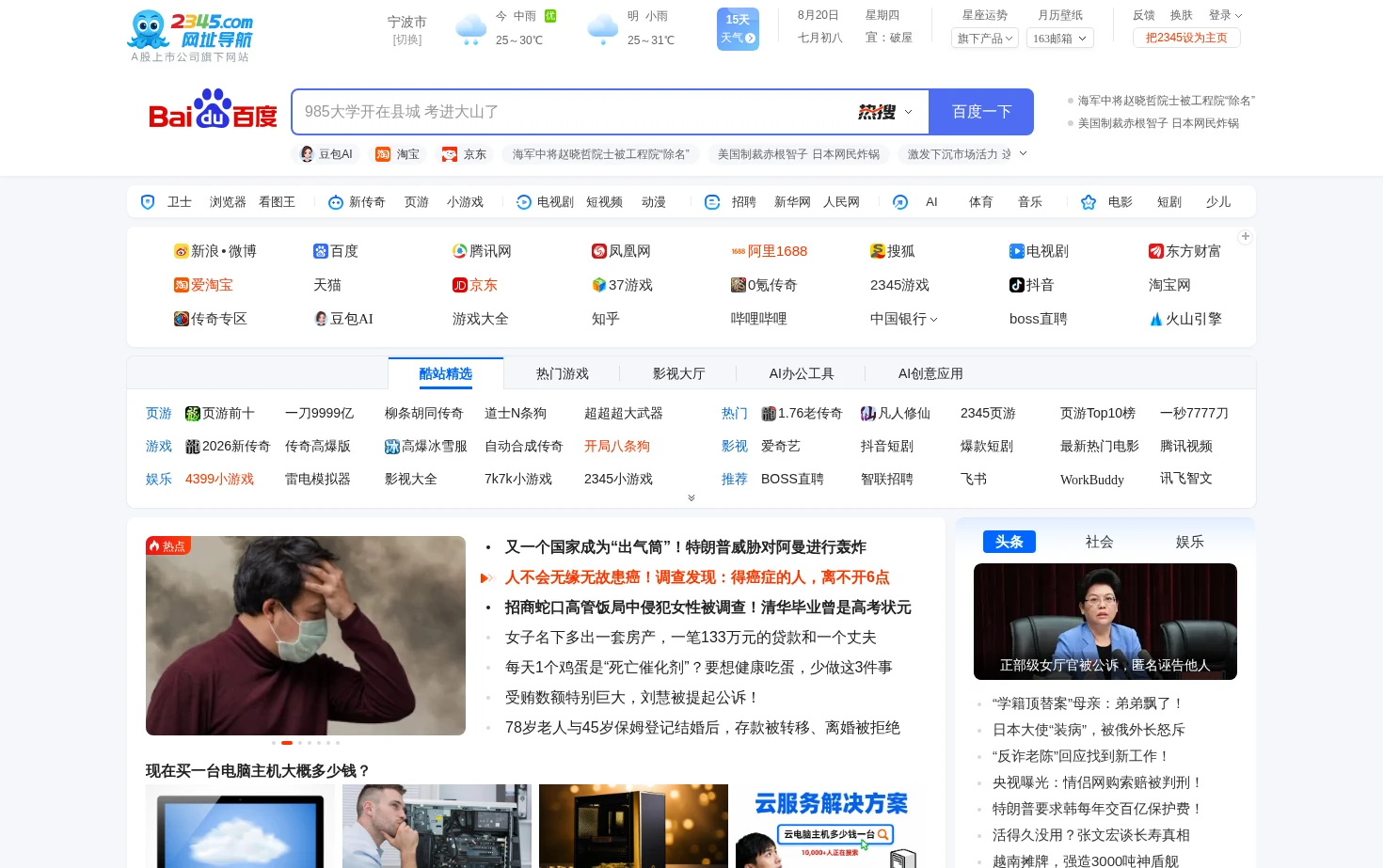Open the 正部级女厅官被公诉 news thumbnail
1383x868 pixels.
pyautogui.click(x=1105, y=622)
